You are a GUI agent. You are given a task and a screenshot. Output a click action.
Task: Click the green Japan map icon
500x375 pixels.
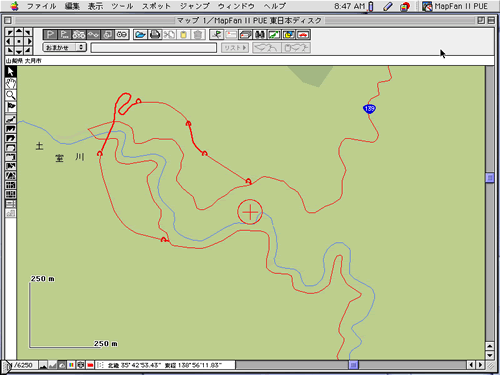(274, 35)
